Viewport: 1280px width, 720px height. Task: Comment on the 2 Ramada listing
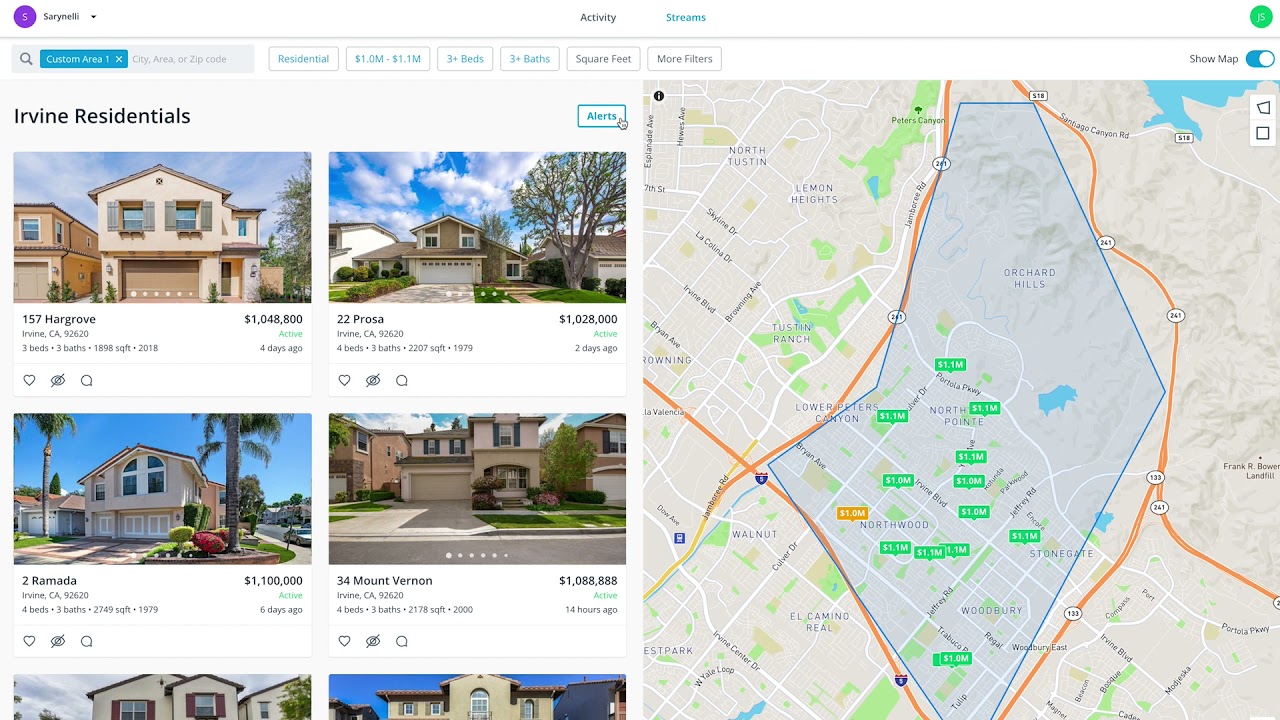click(x=87, y=641)
